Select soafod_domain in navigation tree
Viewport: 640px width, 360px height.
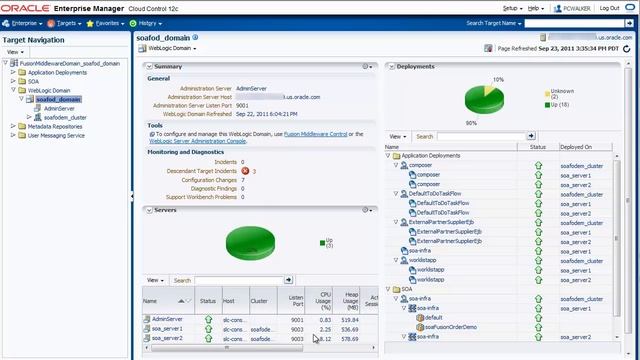tap(58, 100)
